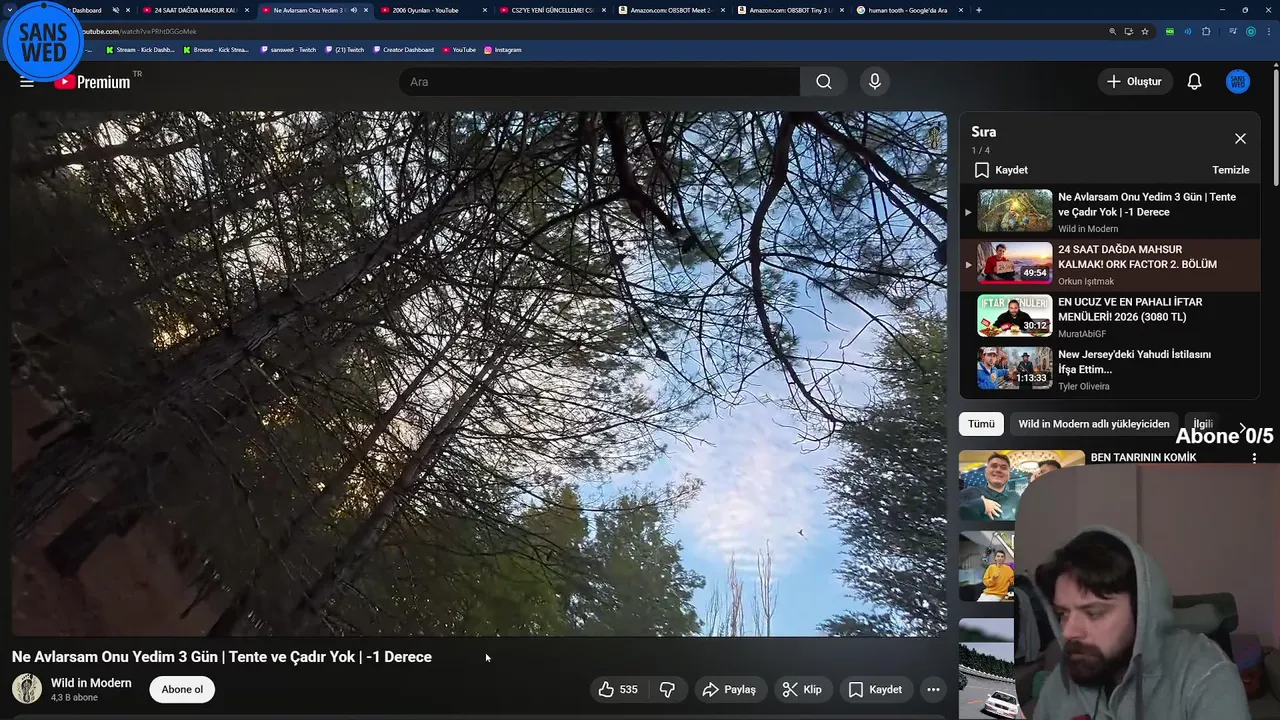The width and height of the screenshot is (1280, 720).
Task: Start voice search with the microphone icon
Action: 875,82
